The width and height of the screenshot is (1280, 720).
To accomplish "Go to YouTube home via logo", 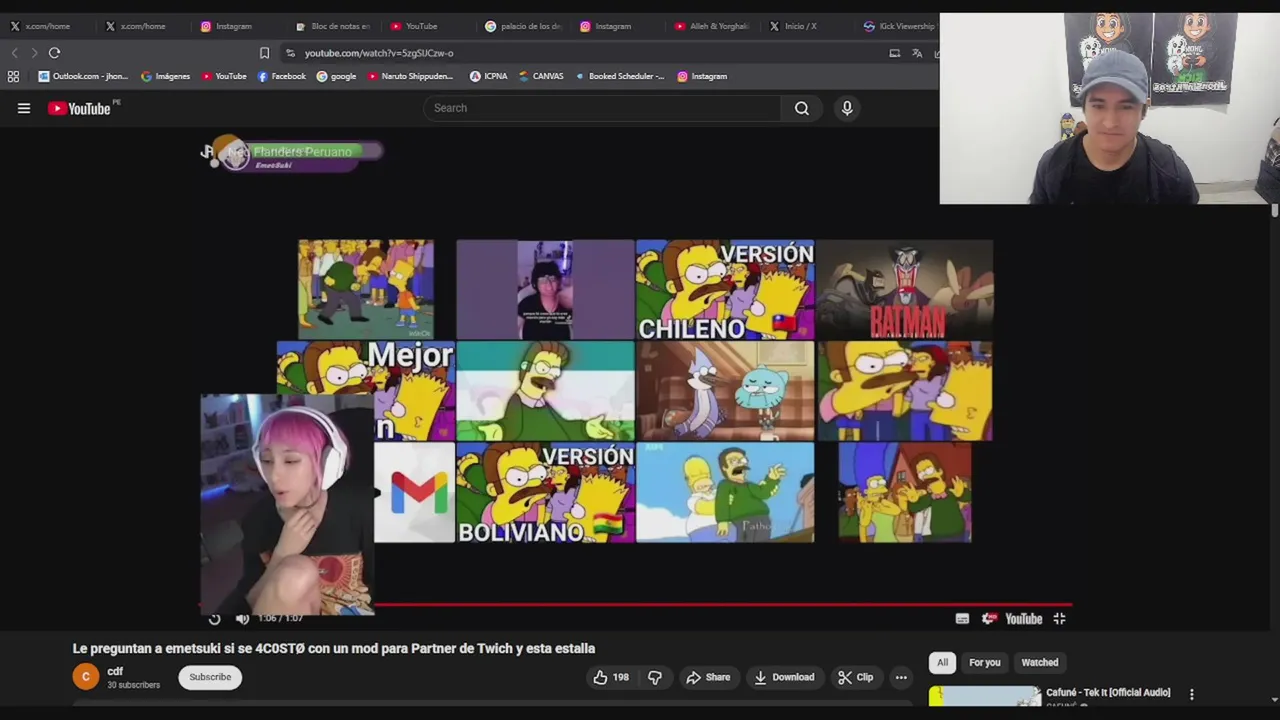I will [80, 108].
